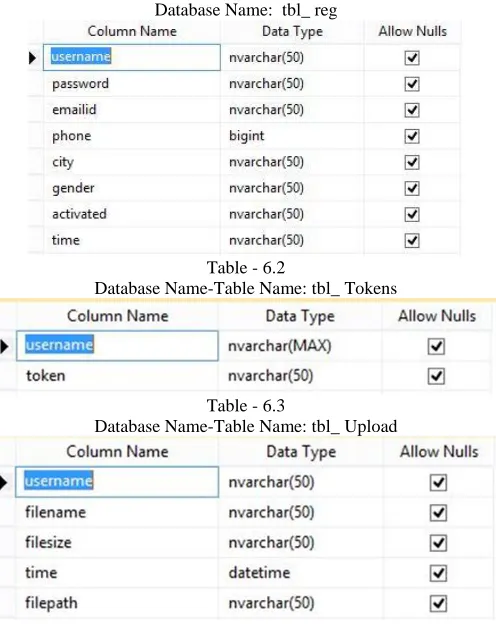Screen dimensions: 496x632
Task: Toggle Allow Nulls checkbox for token row
Action: tap(436, 376)
